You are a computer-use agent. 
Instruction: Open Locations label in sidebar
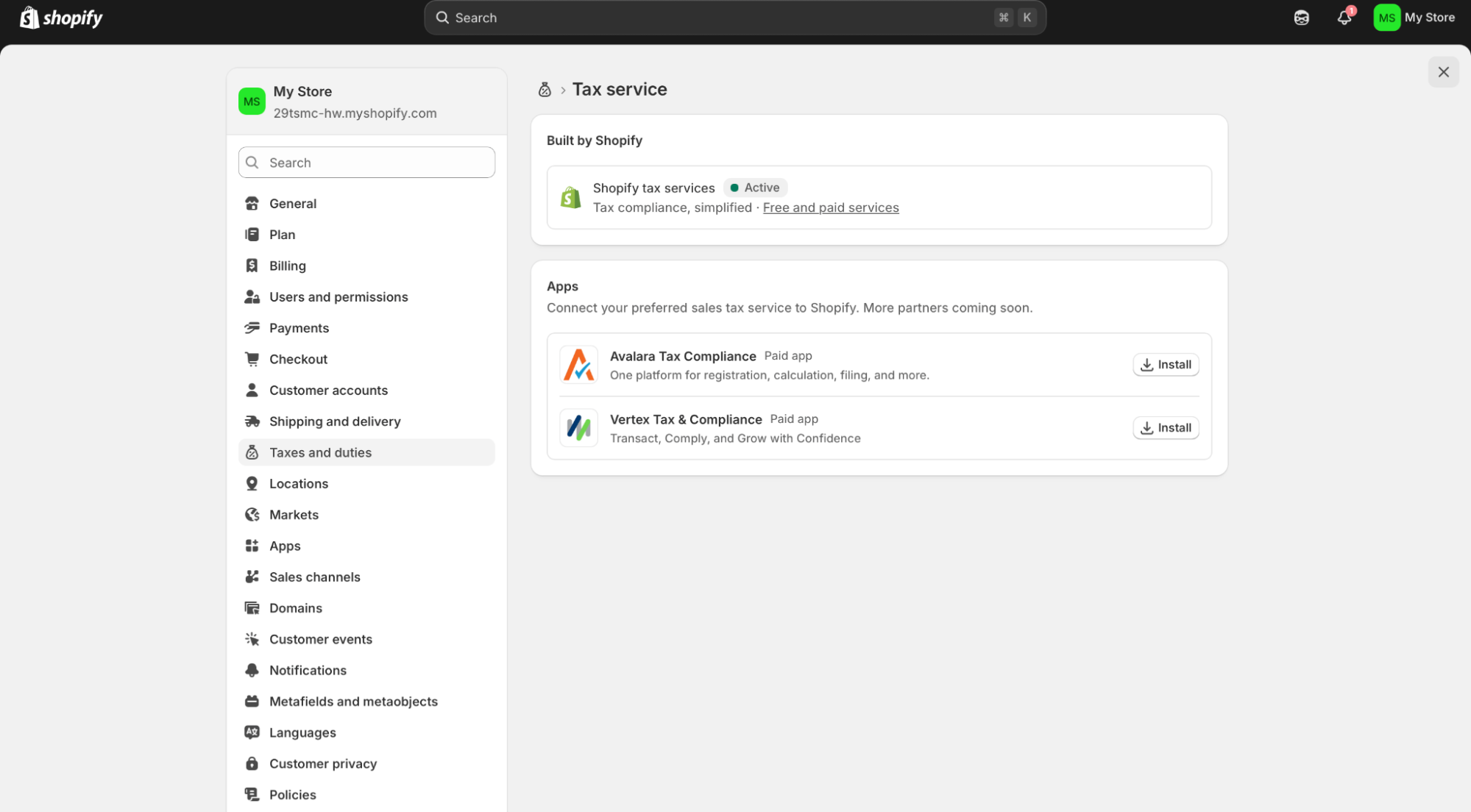pos(299,484)
